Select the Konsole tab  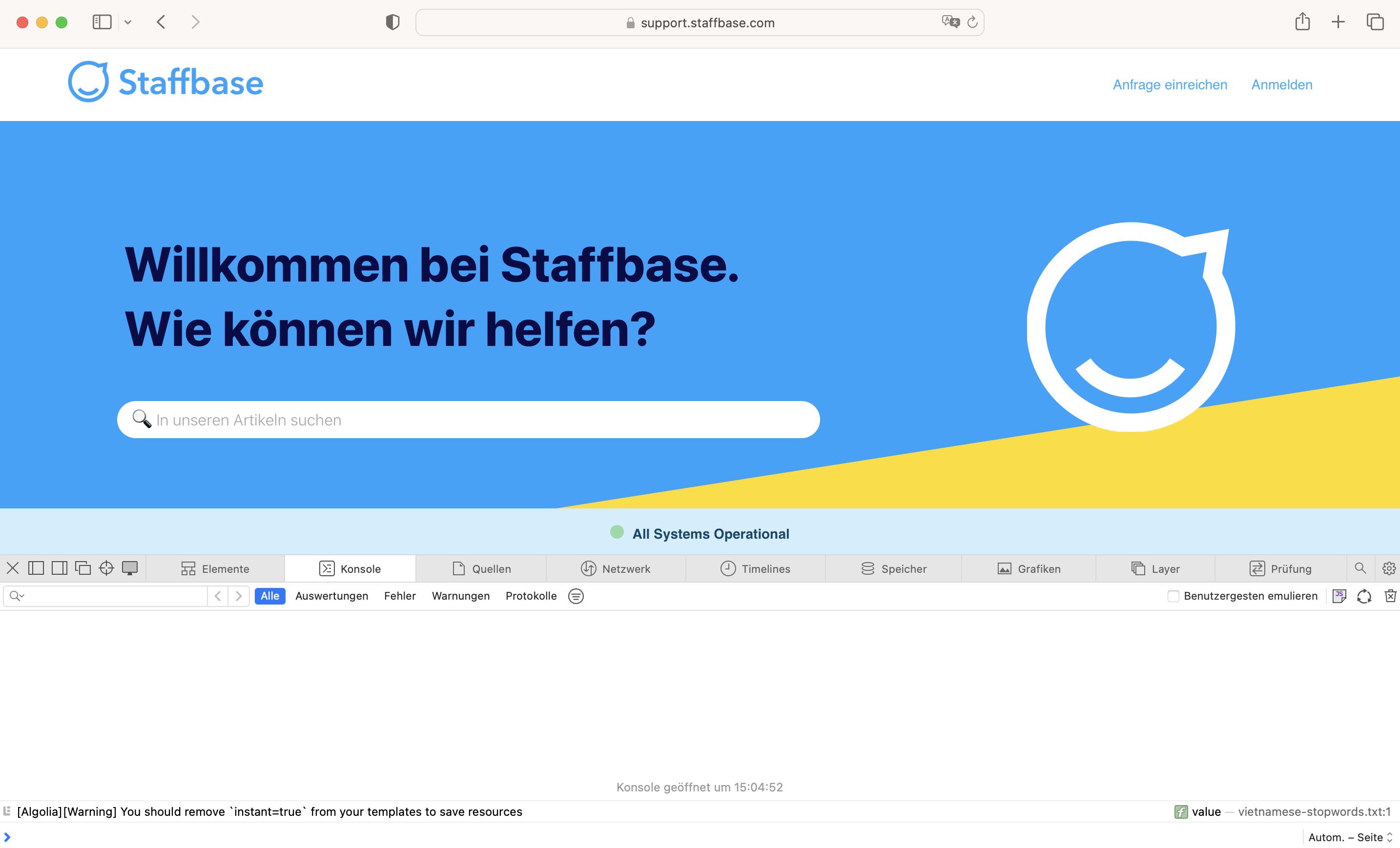click(x=350, y=568)
